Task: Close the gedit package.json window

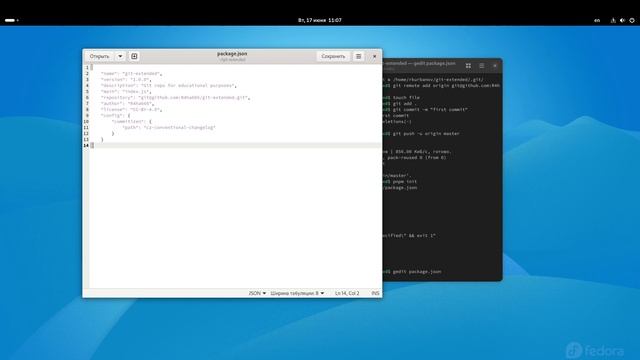Action: (375, 56)
